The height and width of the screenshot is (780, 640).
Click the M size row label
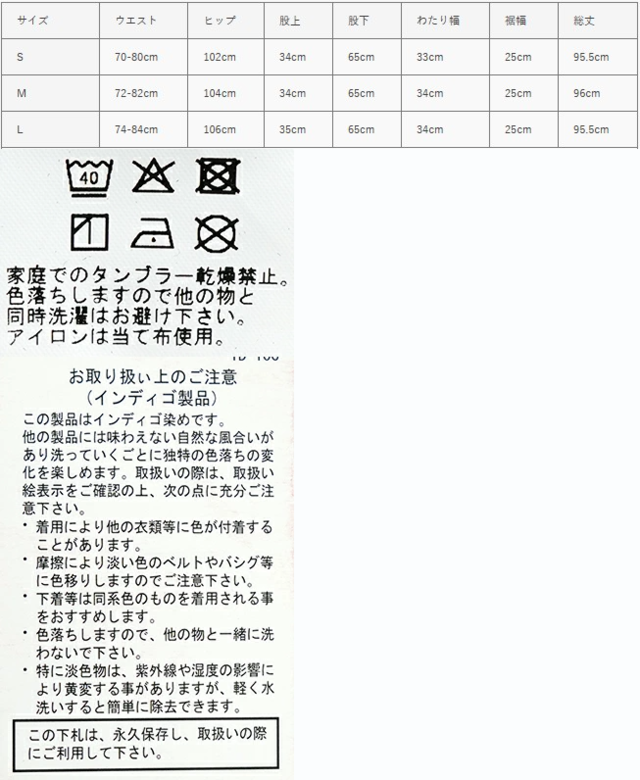click(22, 93)
